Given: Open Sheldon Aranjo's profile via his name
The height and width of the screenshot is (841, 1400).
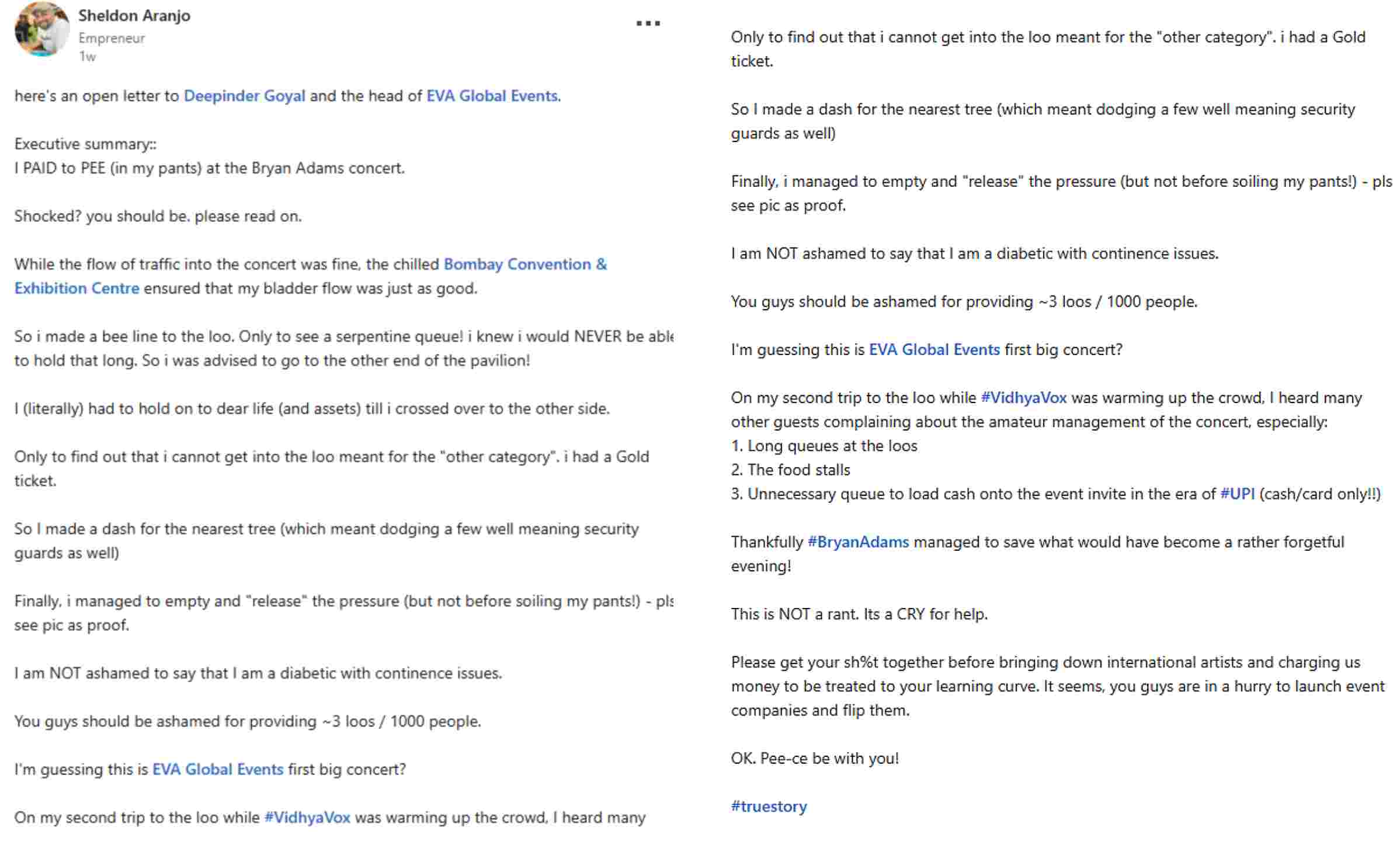Looking at the screenshot, I should tap(134, 16).
